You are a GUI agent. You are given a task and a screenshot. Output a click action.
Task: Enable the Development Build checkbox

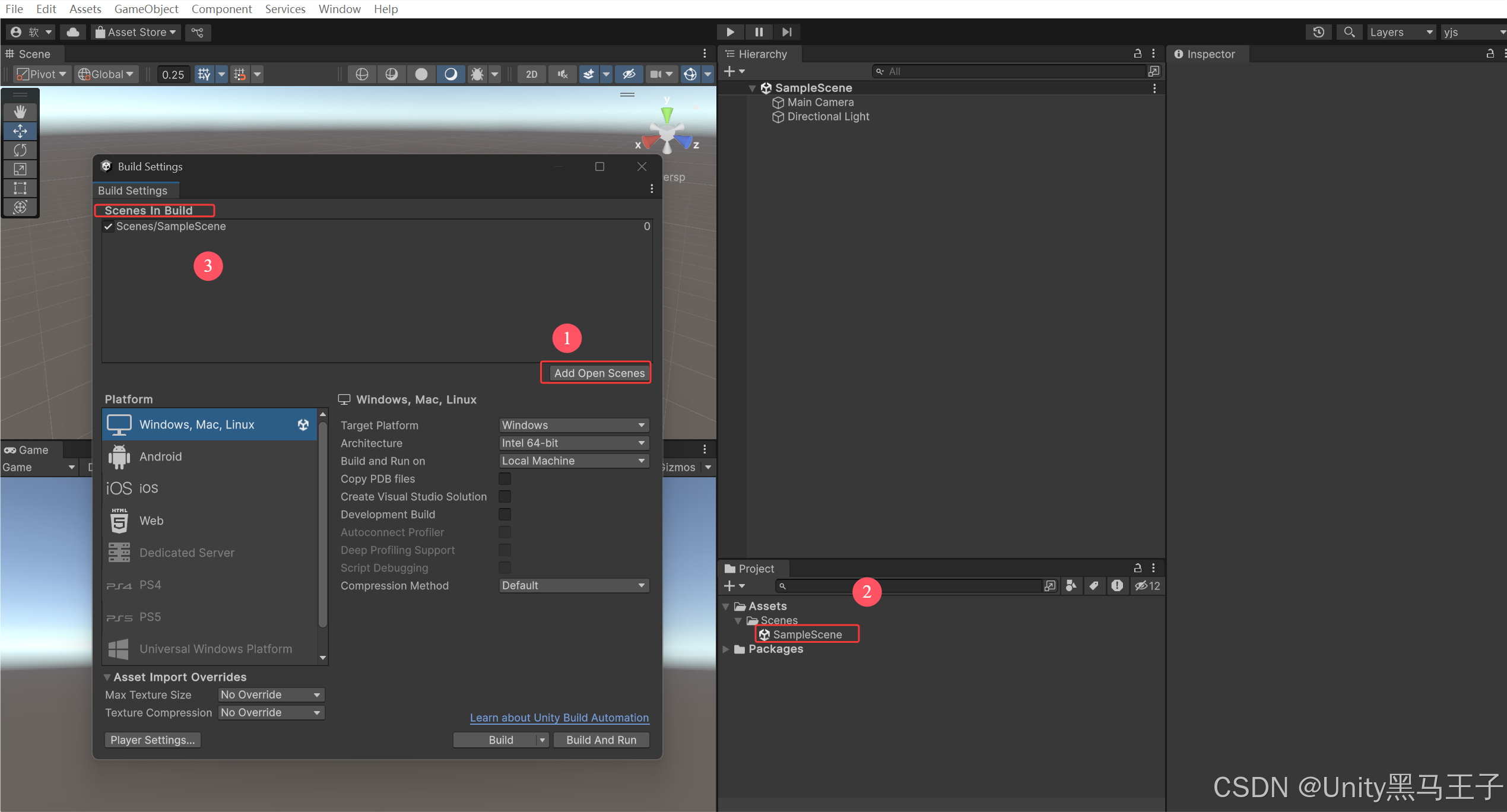pos(505,514)
